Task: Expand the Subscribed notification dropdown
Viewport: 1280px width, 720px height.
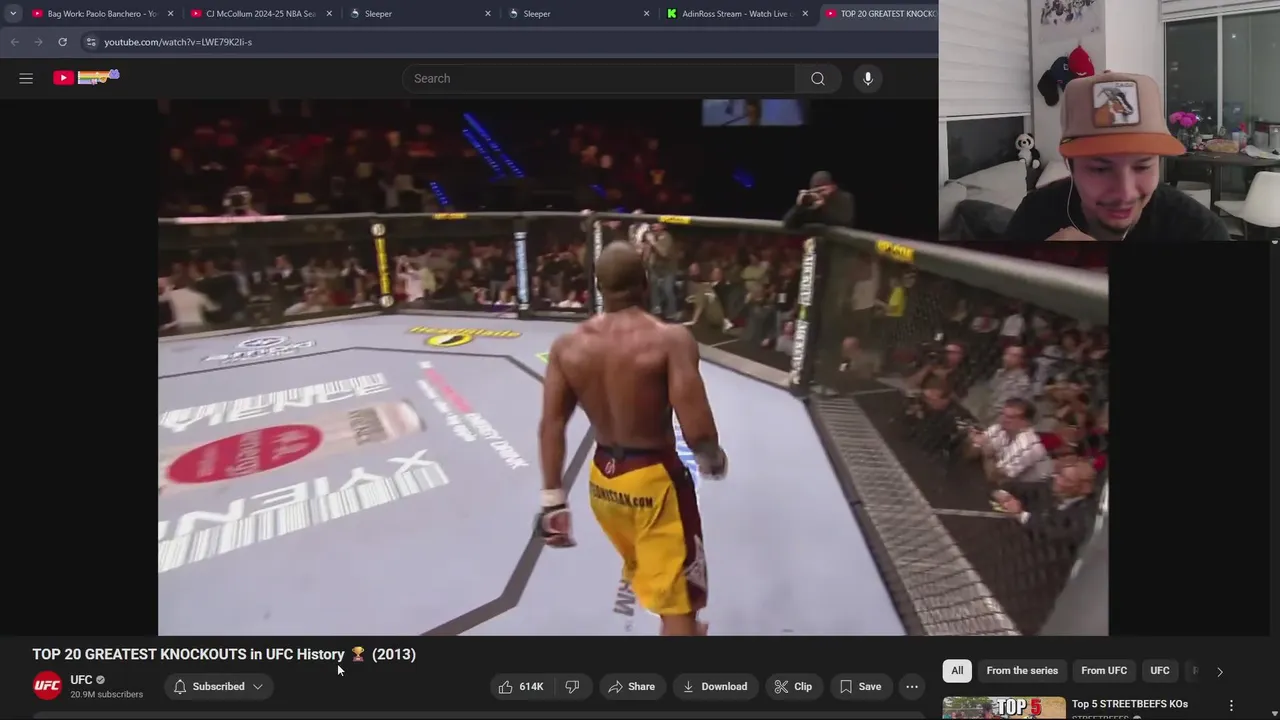Action: coord(218,686)
